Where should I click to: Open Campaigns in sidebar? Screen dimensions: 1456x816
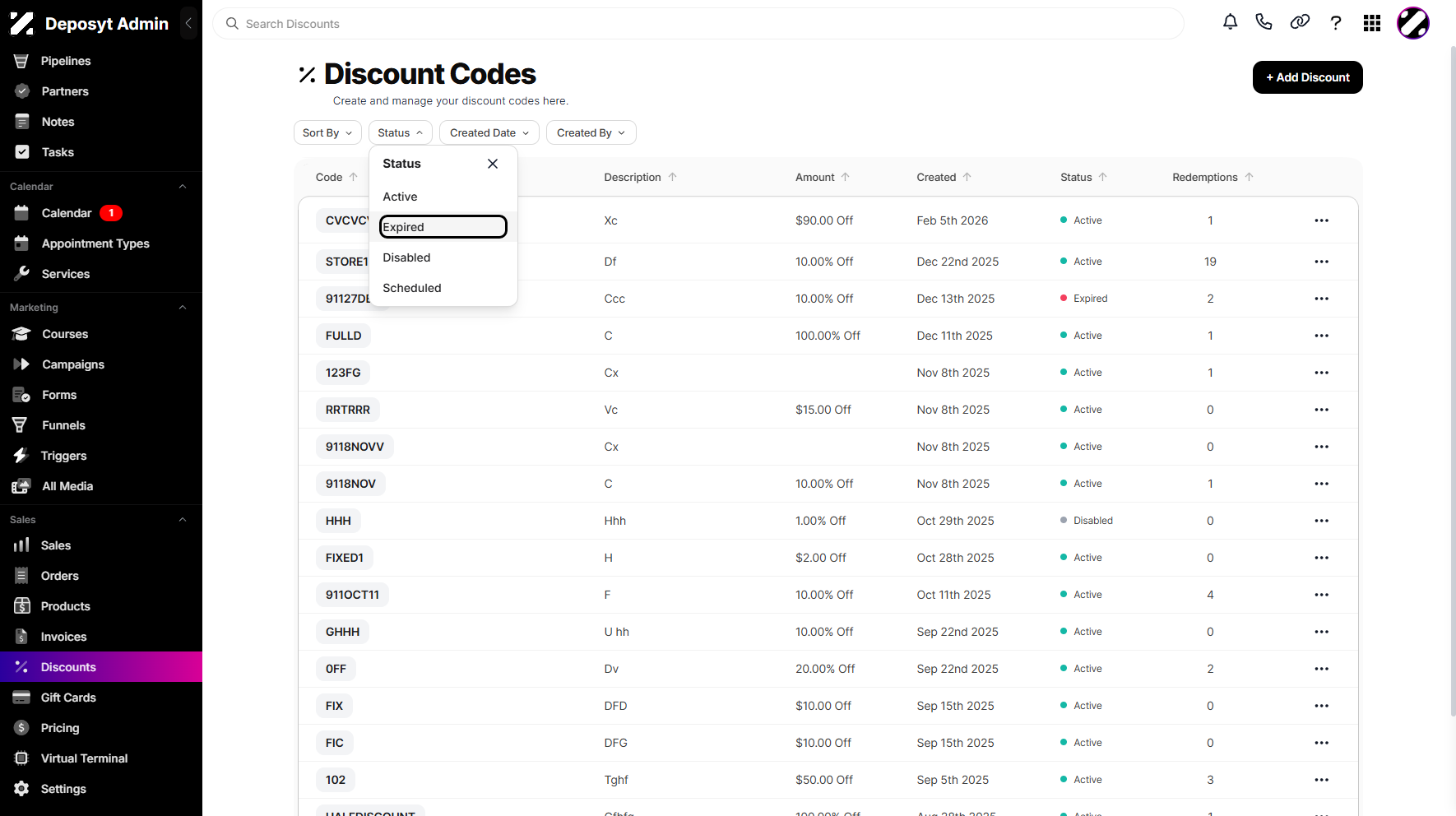pos(73,364)
